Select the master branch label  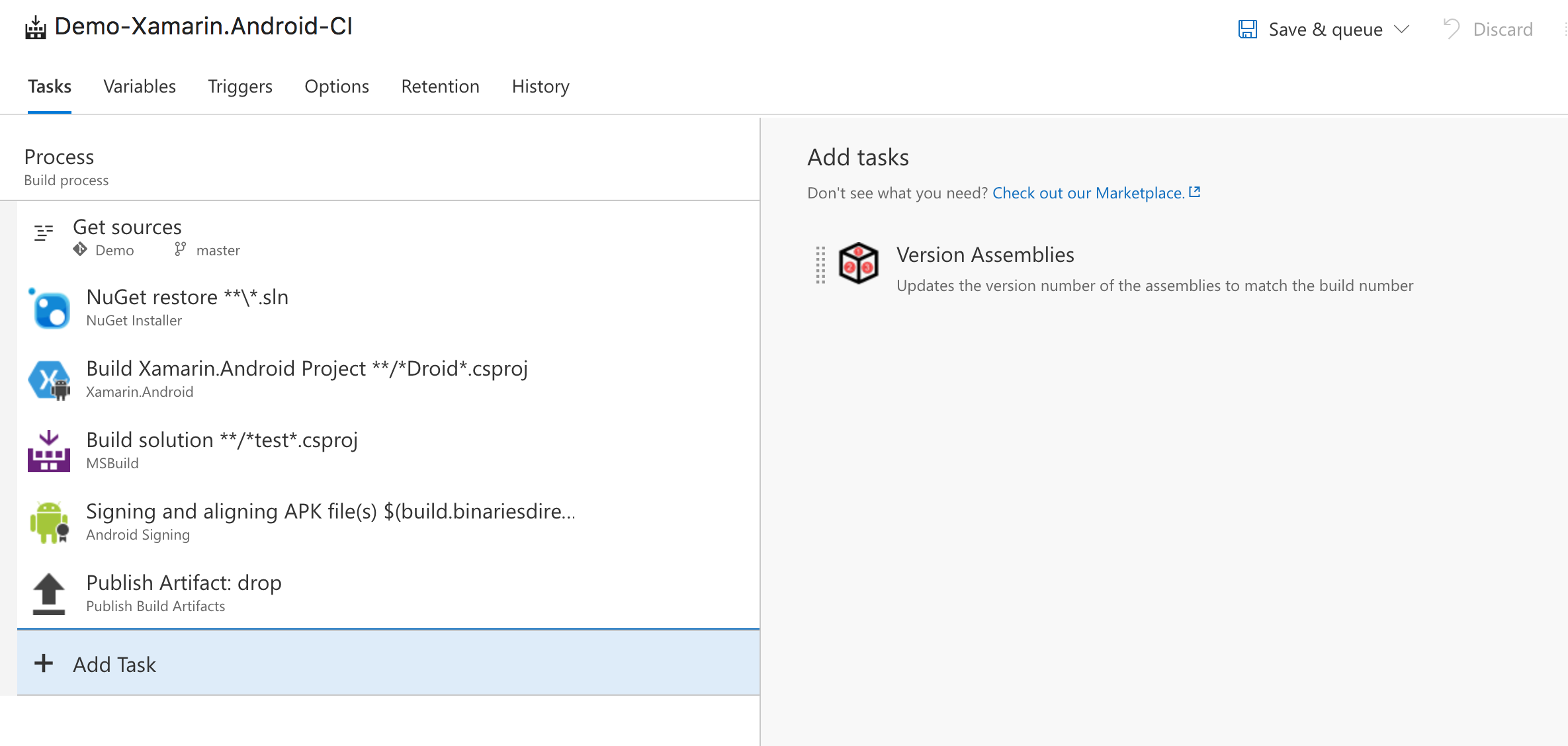click(x=218, y=250)
